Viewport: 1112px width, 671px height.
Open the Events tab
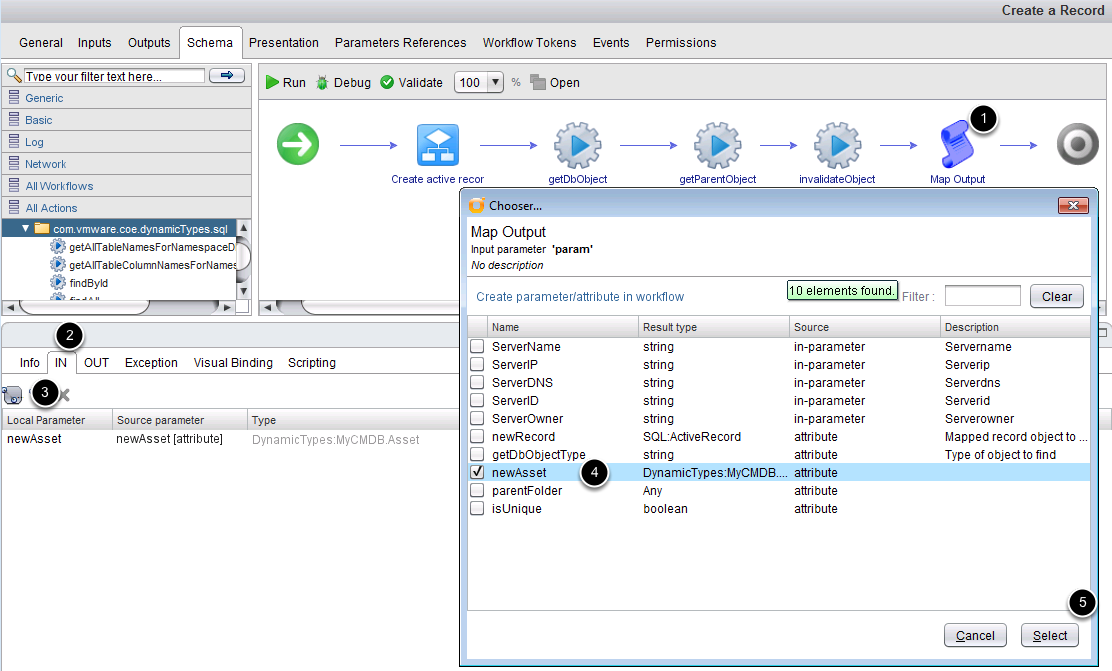point(611,43)
